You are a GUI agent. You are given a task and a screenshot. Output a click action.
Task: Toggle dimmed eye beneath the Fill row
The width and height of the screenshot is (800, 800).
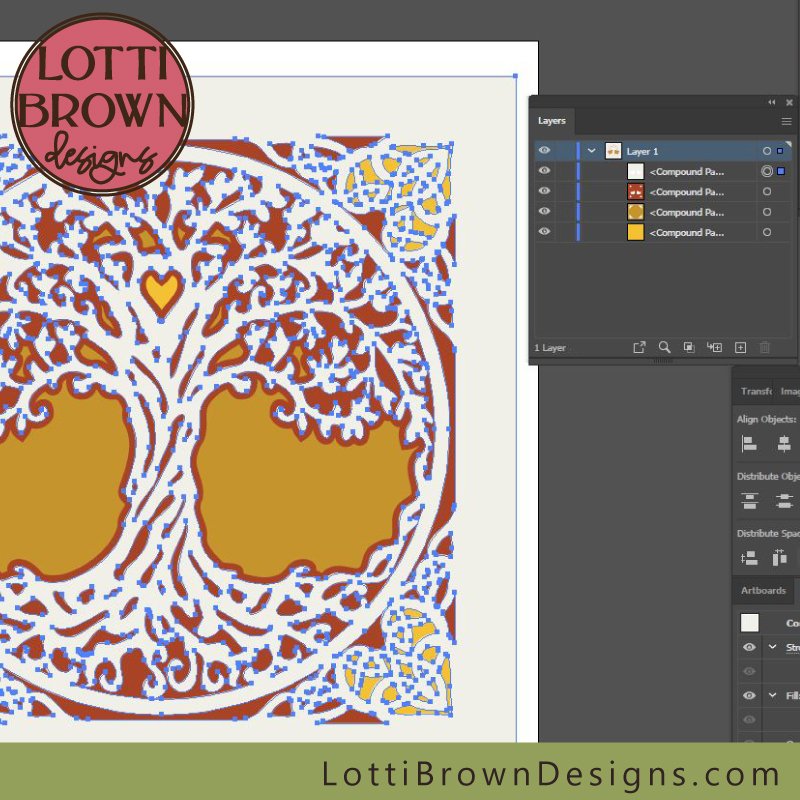(749, 719)
